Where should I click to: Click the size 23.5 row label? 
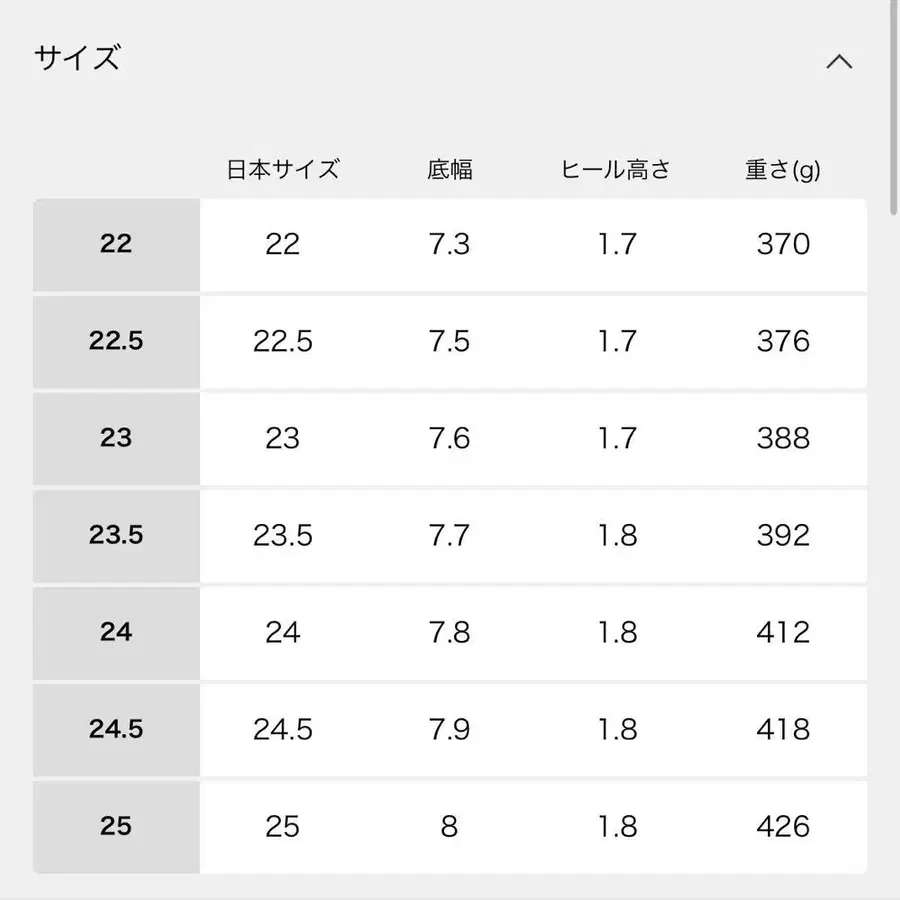pos(116,536)
